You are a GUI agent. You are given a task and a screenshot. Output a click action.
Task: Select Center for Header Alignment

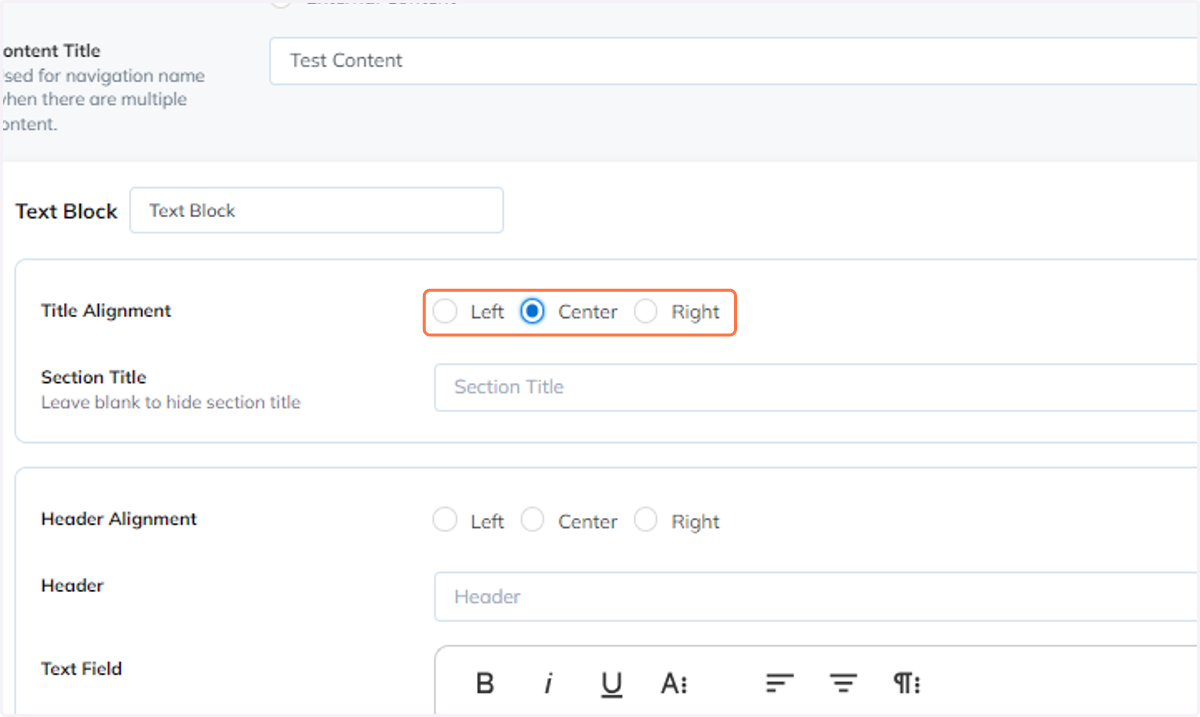coord(533,521)
